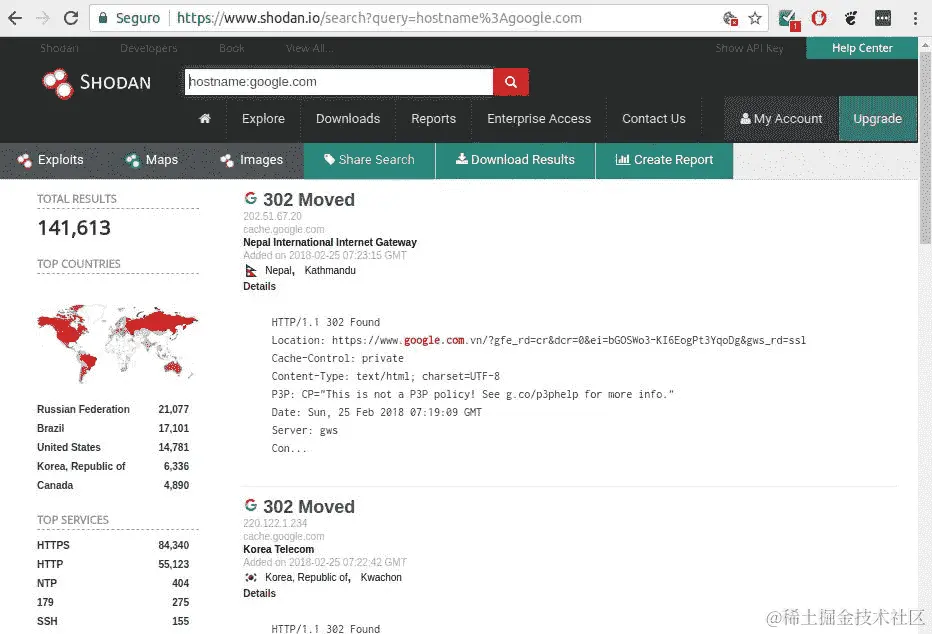Click the Share Search button
Image resolution: width=932 pixels, height=634 pixels.
369,160
